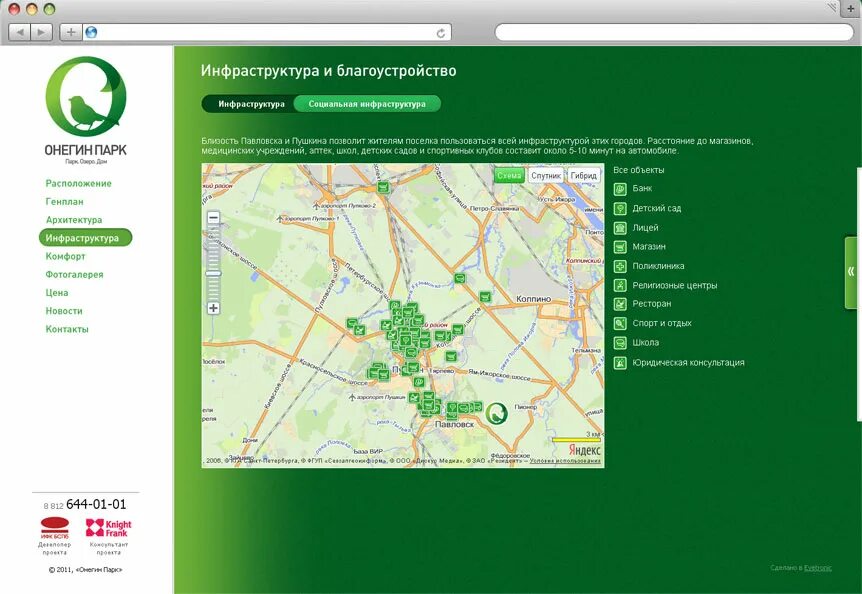Switch map to Гибрид view

(x=583, y=175)
